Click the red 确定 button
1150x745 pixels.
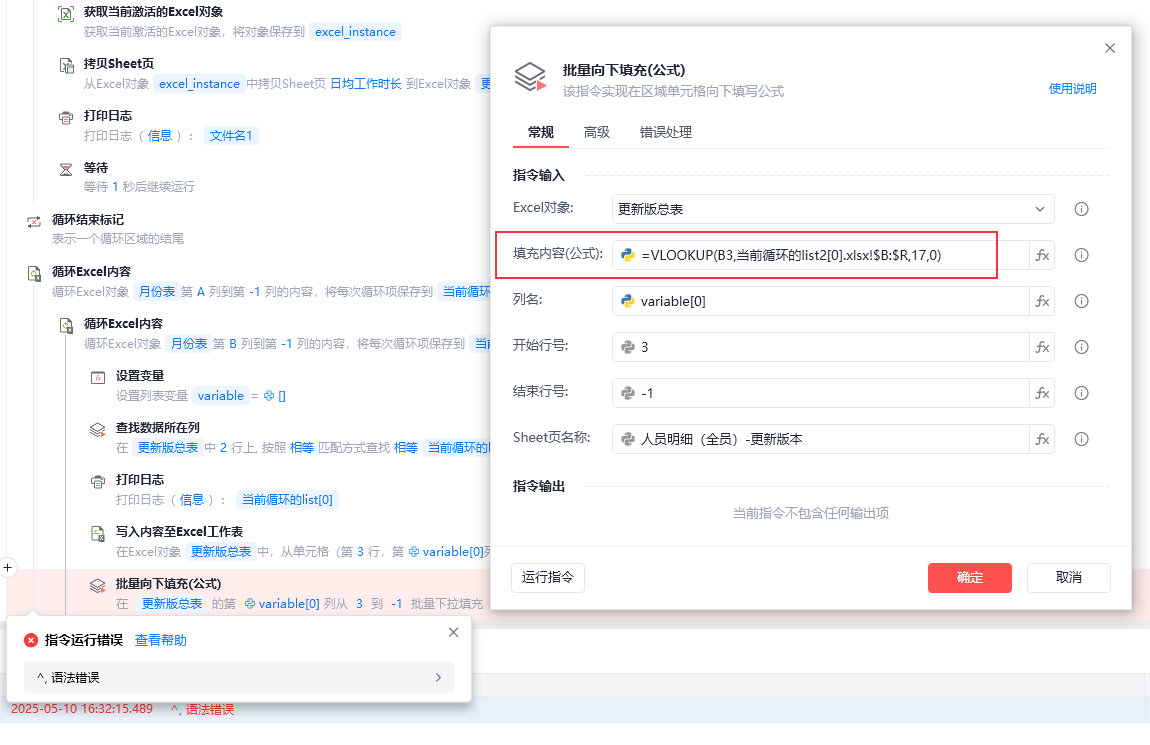tap(970, 578)
